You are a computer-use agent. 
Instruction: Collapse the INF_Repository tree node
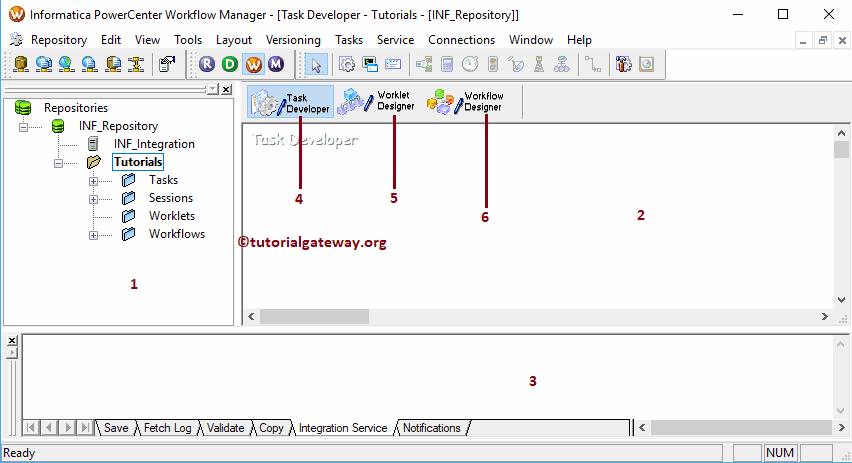(x=23, y=127)
